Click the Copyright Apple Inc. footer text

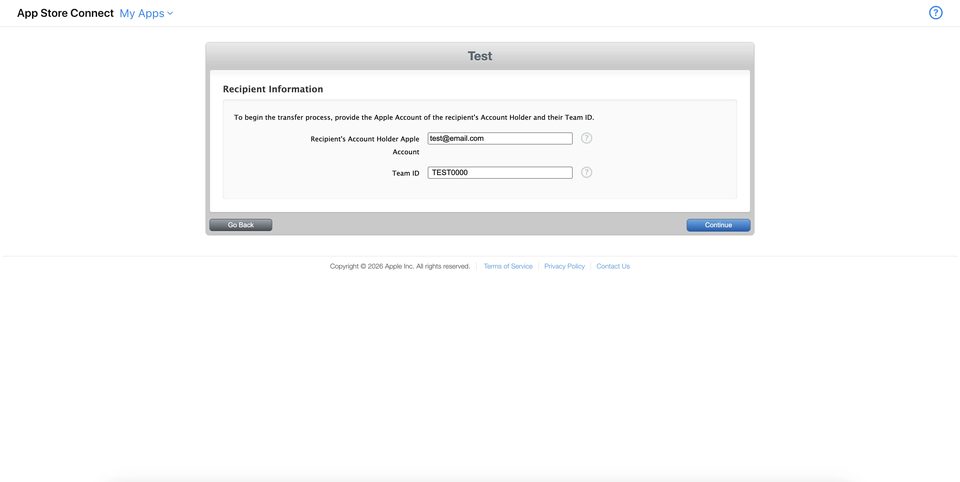(400, 266)
